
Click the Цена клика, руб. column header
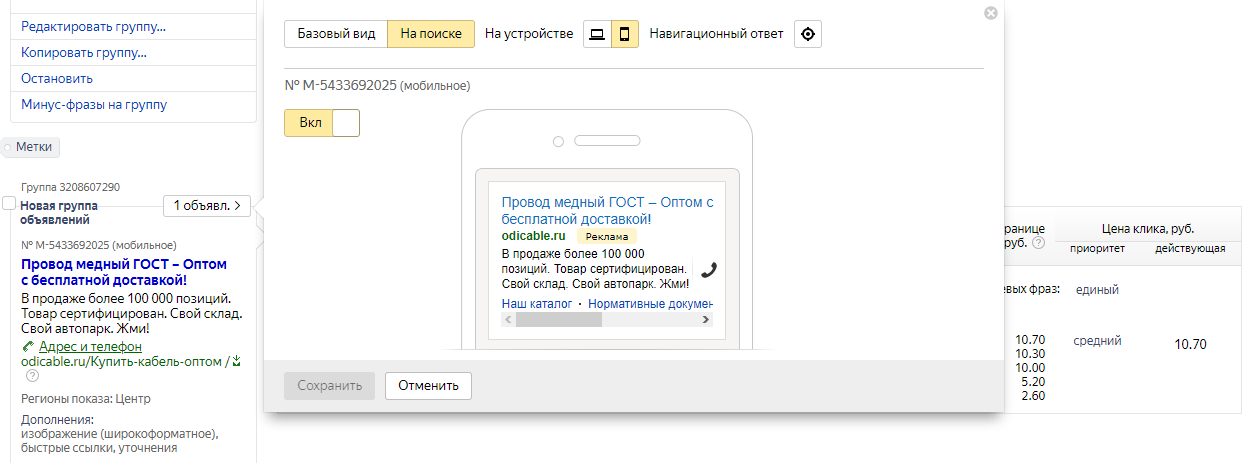click(x=1147, y=228)
